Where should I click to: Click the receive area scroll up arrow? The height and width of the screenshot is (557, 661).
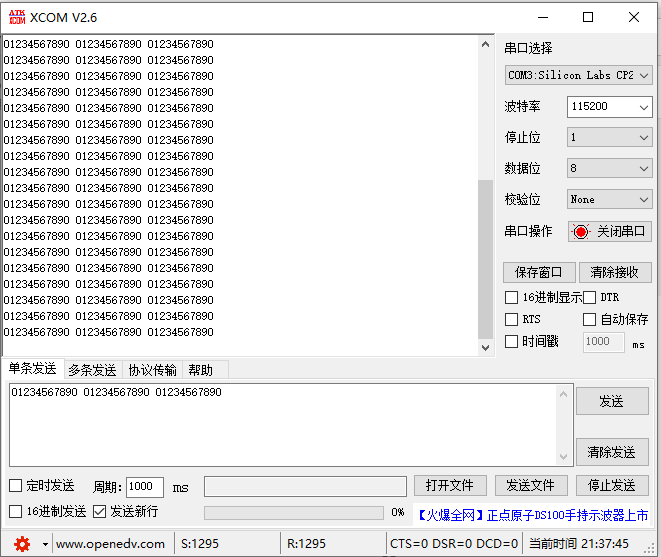(x=486, y=44)
